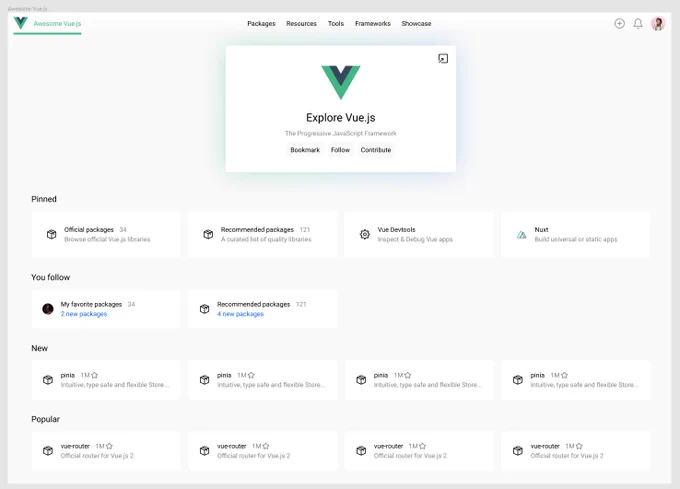Open the Resources menu
This screenshot has height=489, width=680.
301,23
